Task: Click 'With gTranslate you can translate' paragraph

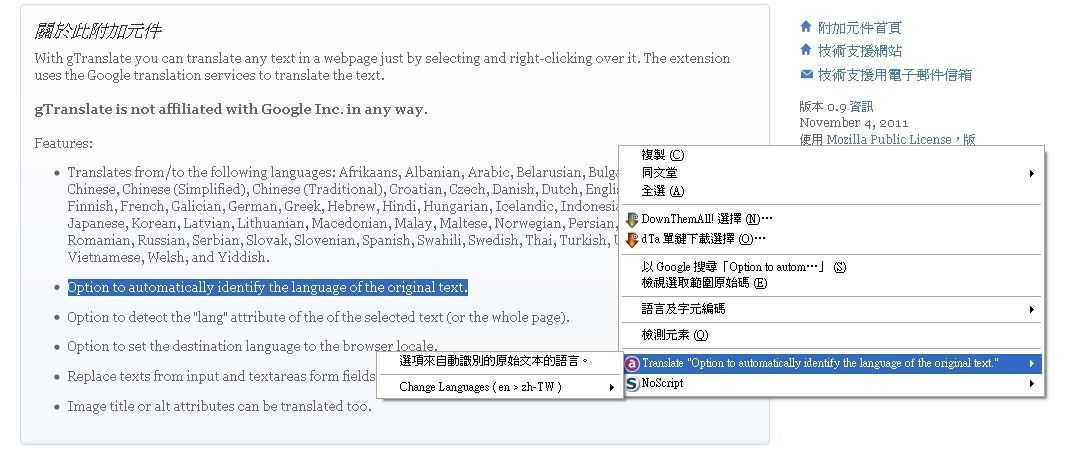Action: (x=382, y=67)
